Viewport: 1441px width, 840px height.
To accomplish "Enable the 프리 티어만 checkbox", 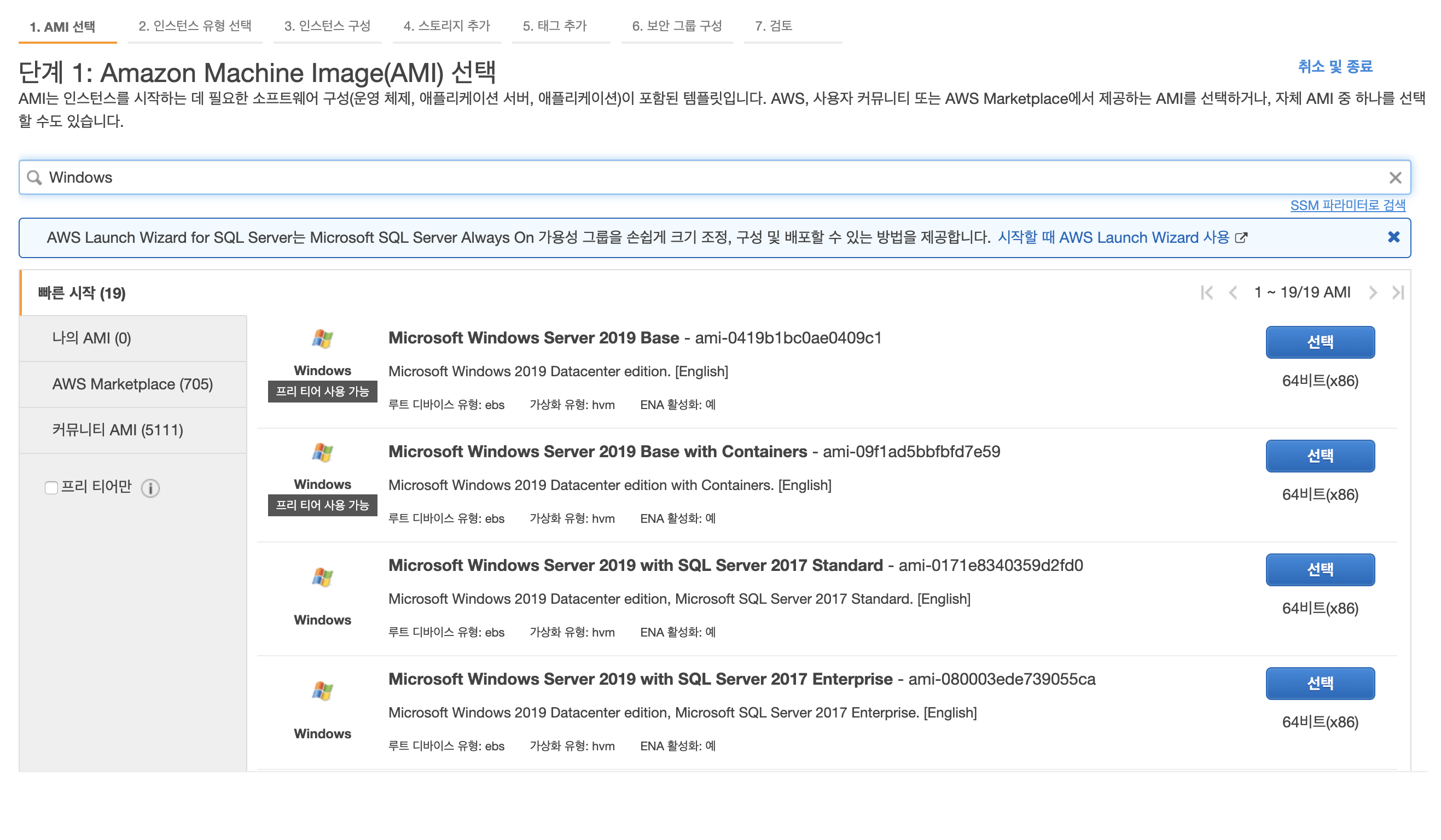I will tap(51, 487).
